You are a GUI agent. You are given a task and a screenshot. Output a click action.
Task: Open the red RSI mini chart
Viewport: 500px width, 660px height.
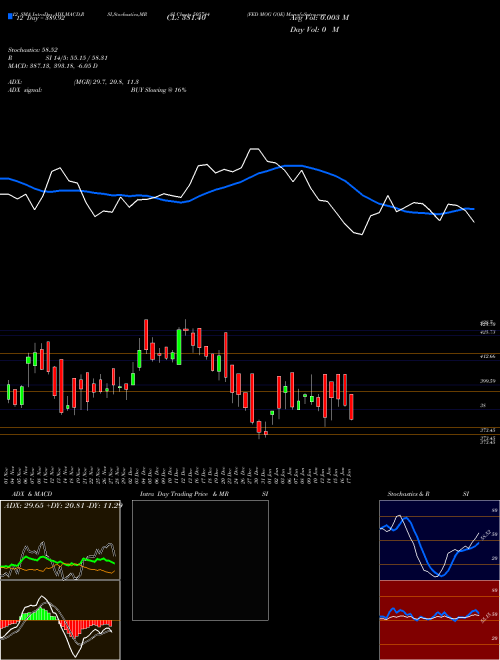[x=439, y=620]
